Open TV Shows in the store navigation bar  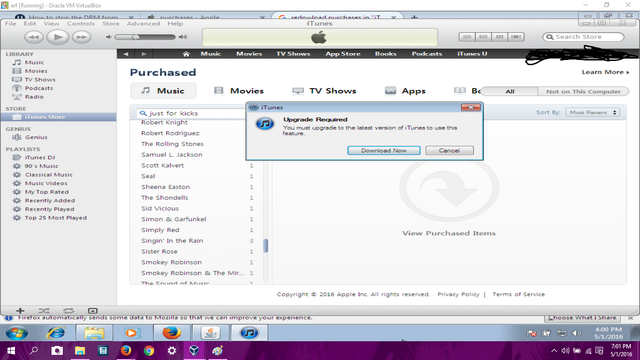[x=293, y=54]
